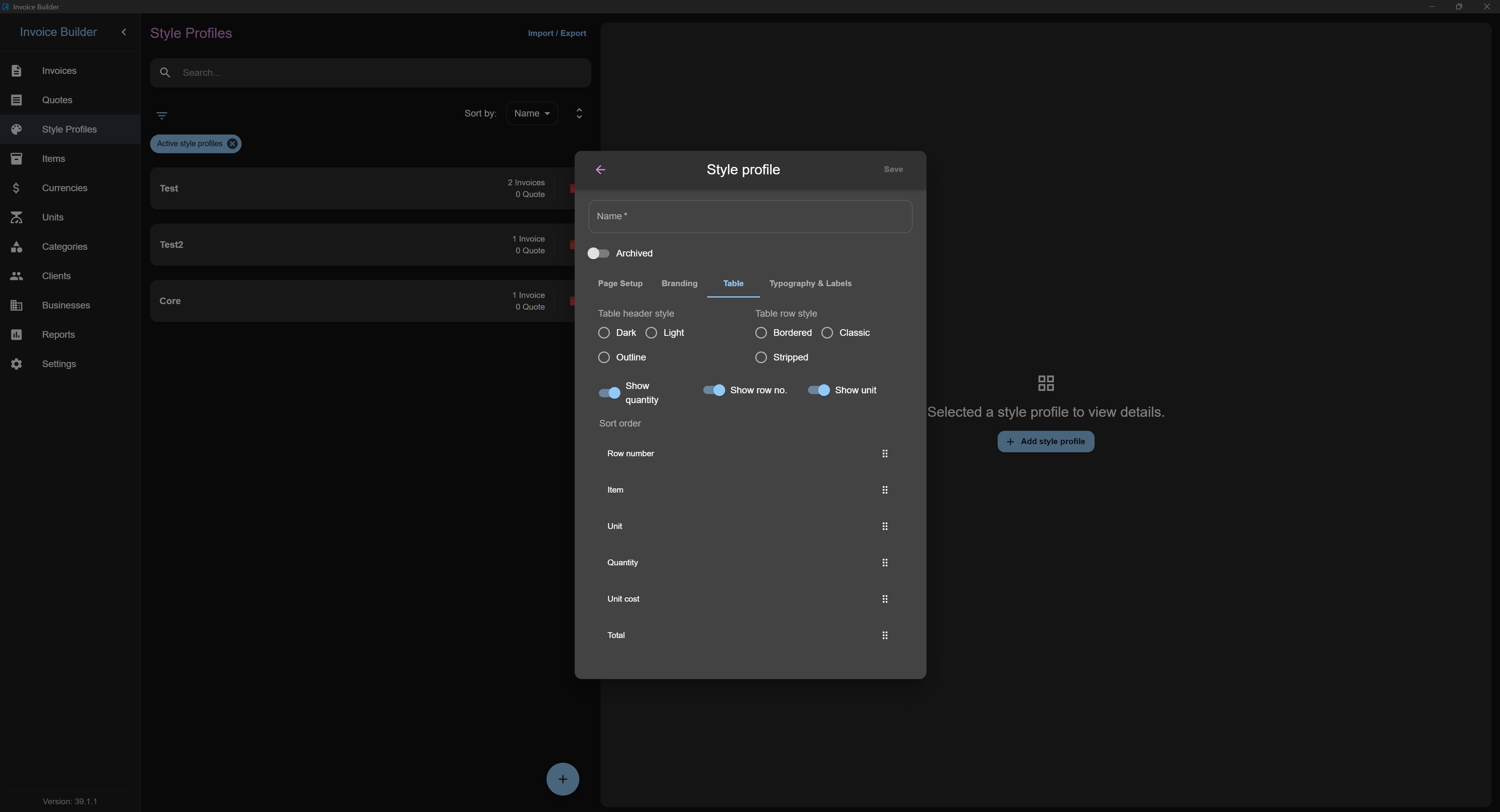Select the Light table header style

coord(651,333)
